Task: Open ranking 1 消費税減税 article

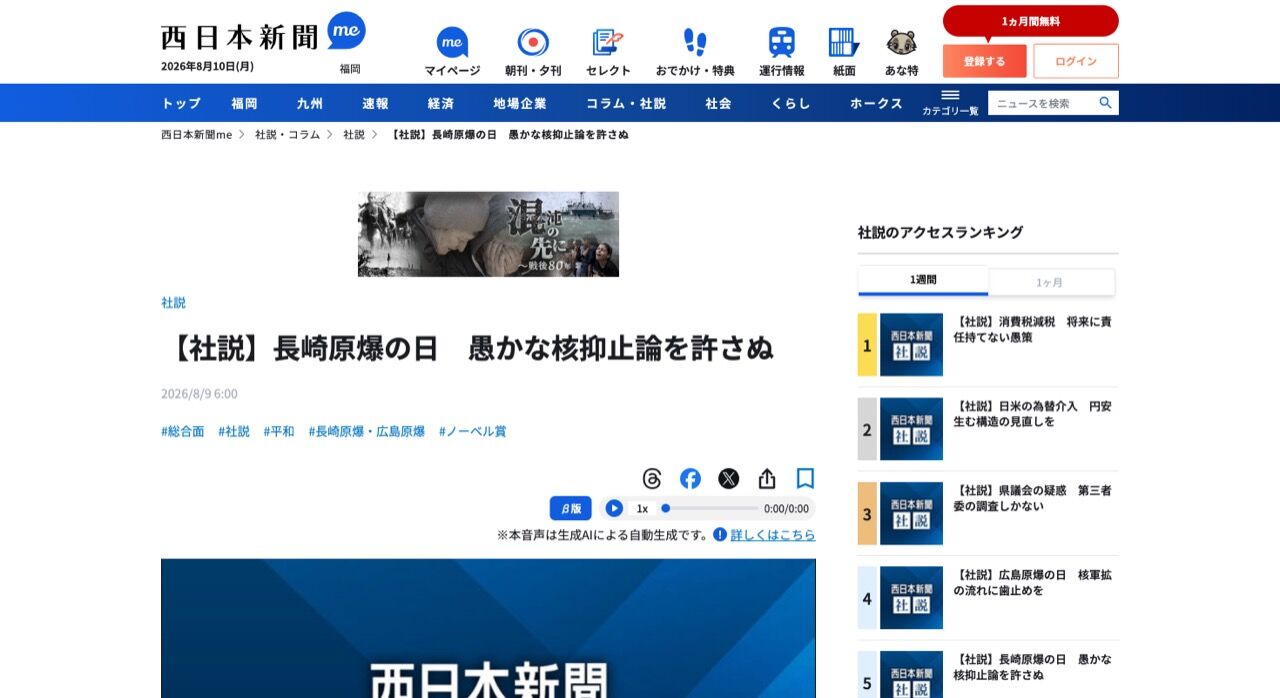Action: (1034, 329)
